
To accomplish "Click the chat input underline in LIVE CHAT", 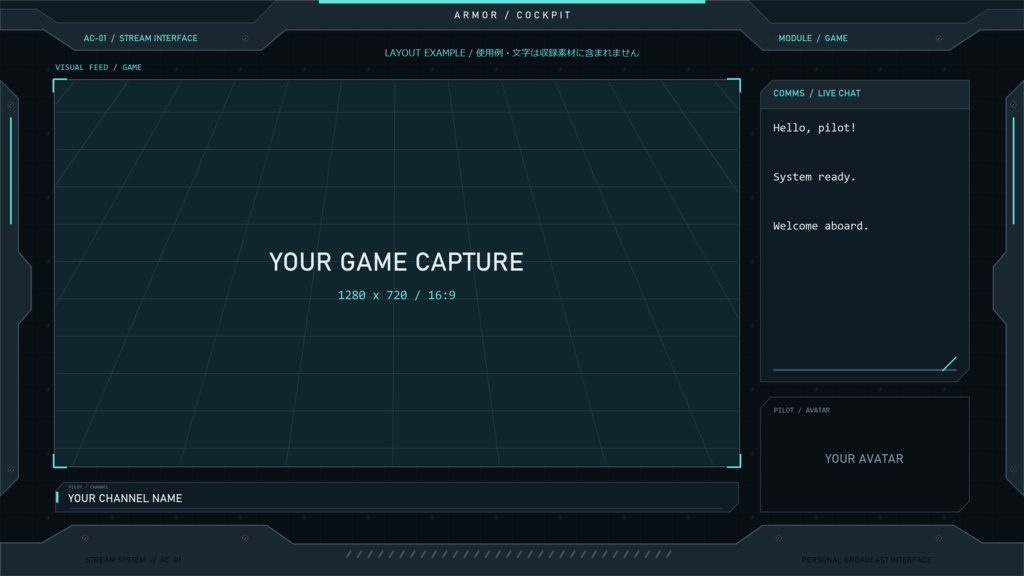I will (864, 370).
